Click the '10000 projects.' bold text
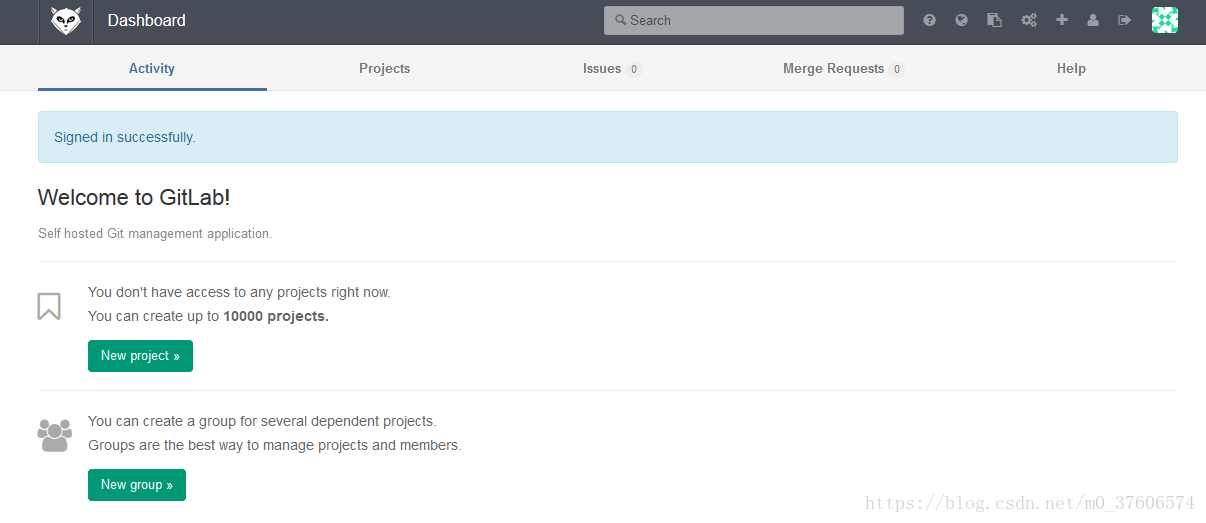Screen dimensions: 1206x523 (276, 316)
